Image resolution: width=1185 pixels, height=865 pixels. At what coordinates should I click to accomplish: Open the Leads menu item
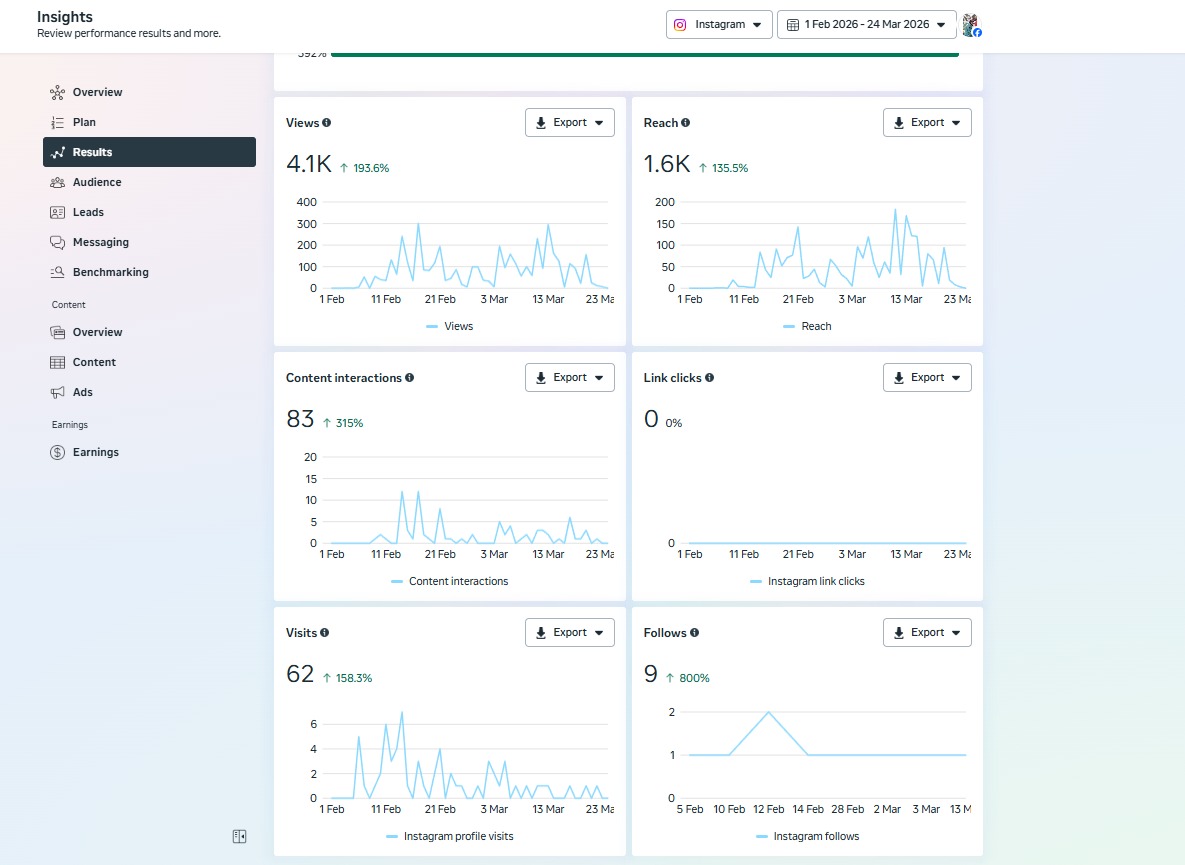(x=149, y=212)
